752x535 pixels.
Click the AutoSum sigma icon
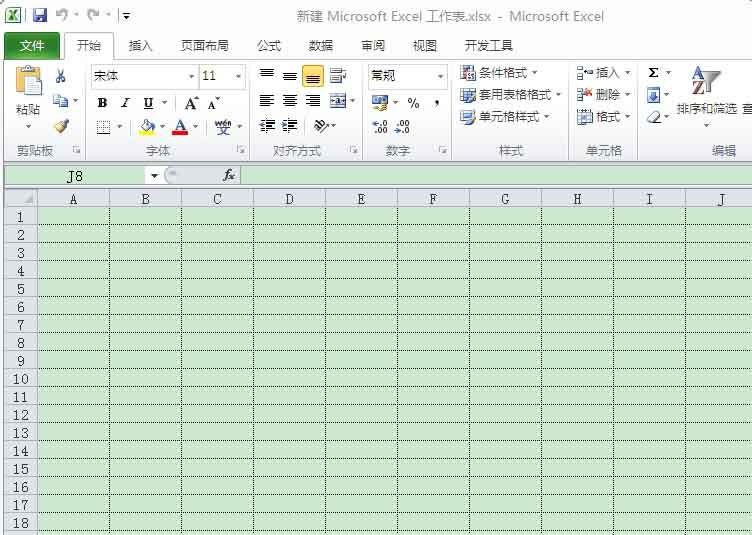653,73
